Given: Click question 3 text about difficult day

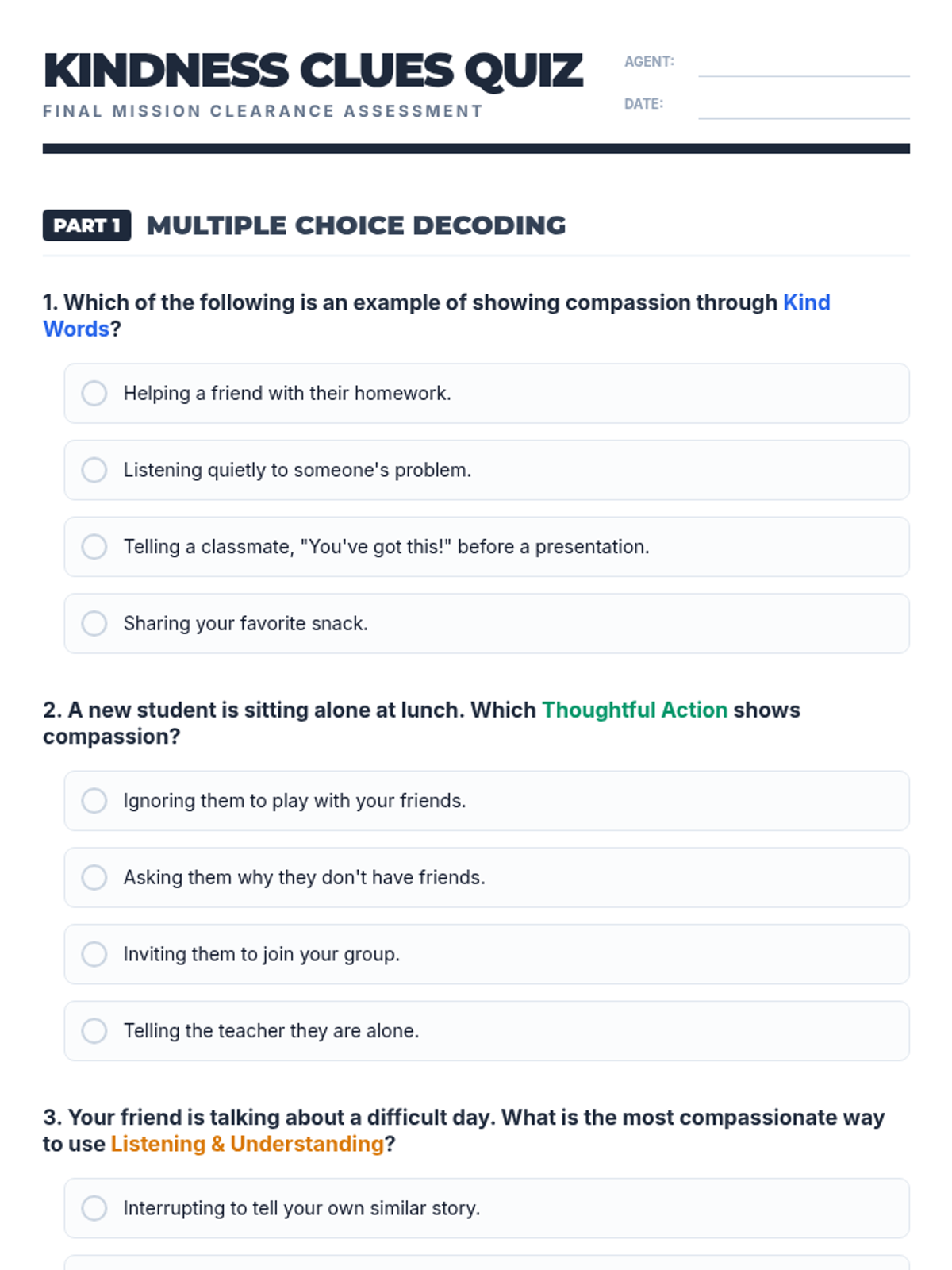Looking at the screenshot, I should [x=463, y=1118].
